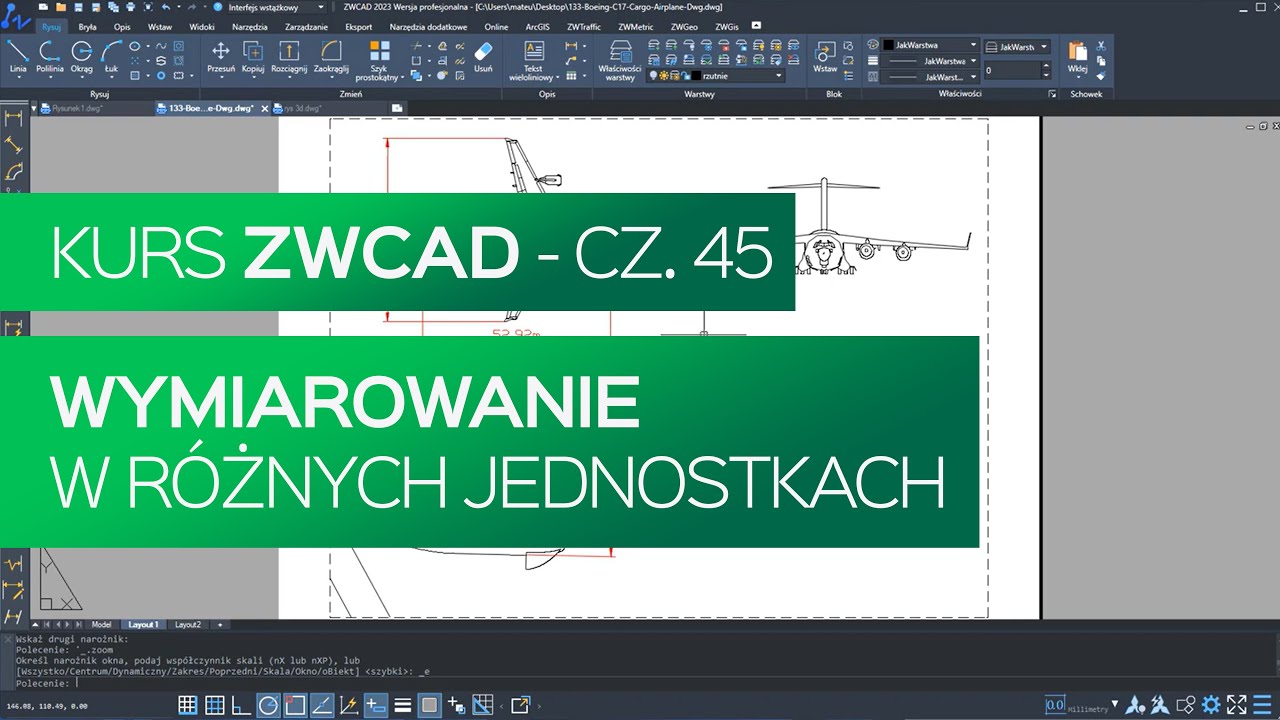Open the JakWarstwa color dropdown
The width and height of the screenshot is (1280, 720).
click(930, 46)
